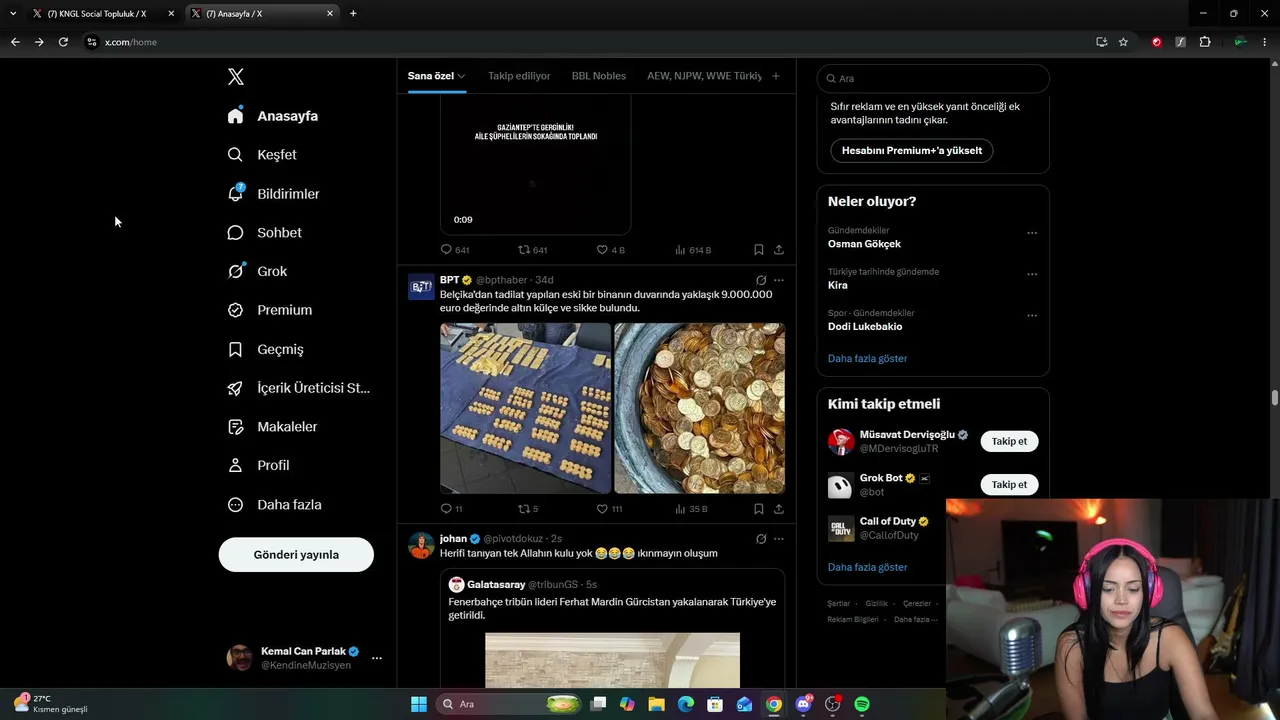The height and width of the screenshot is (720, 1280).
Task: Repost the BPT post
Action: click(528, 509)
